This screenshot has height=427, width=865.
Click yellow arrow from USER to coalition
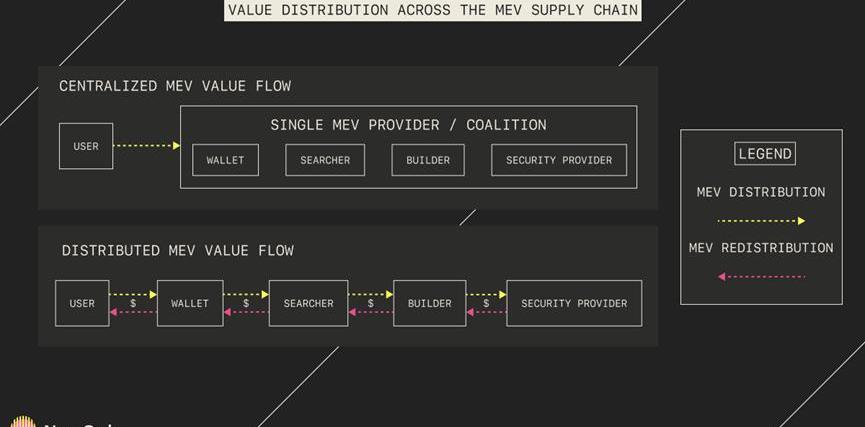coord(147,146)
